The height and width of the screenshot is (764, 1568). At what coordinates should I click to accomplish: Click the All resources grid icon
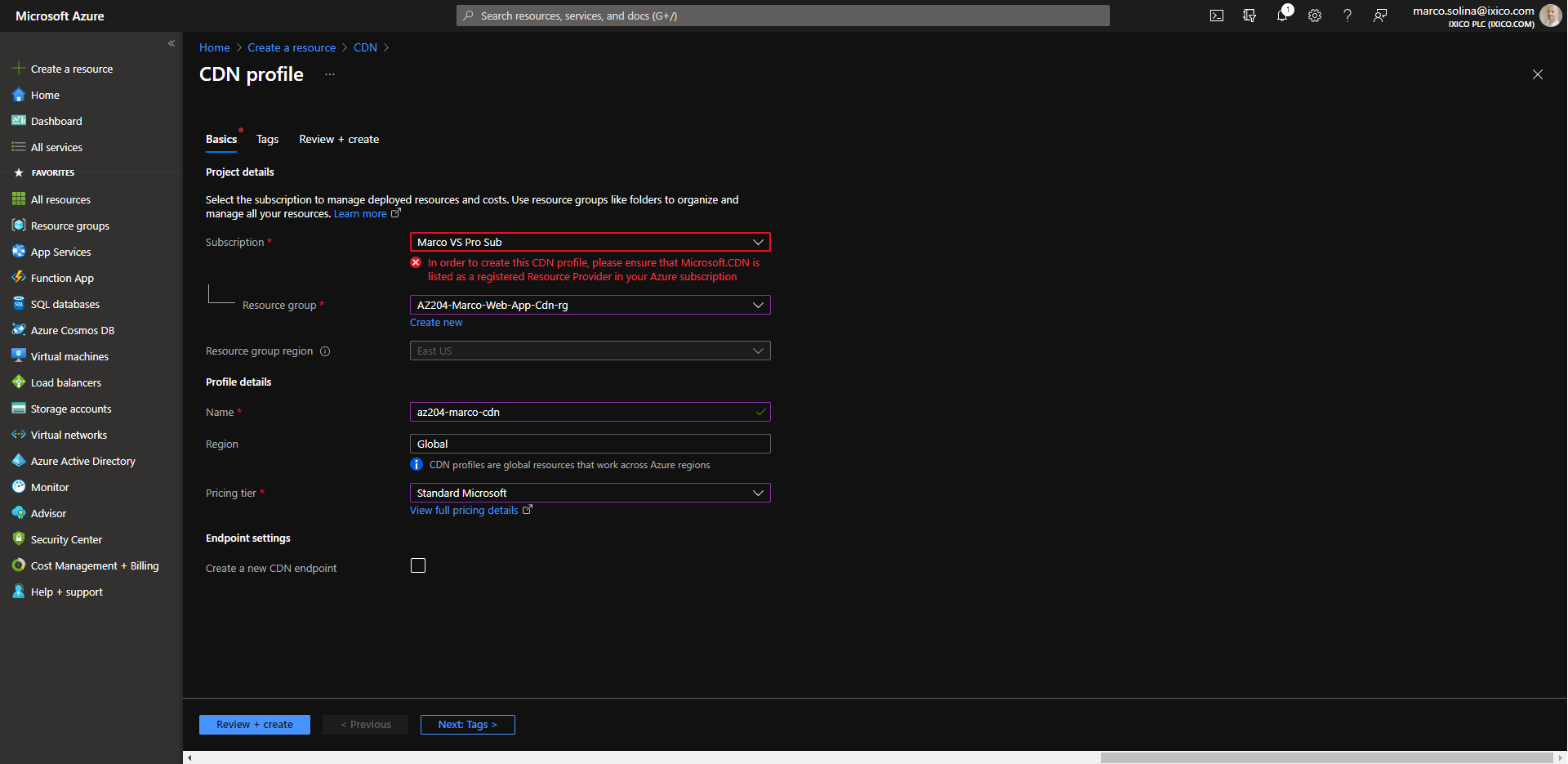pyautogui.click(x=19, y=199)
